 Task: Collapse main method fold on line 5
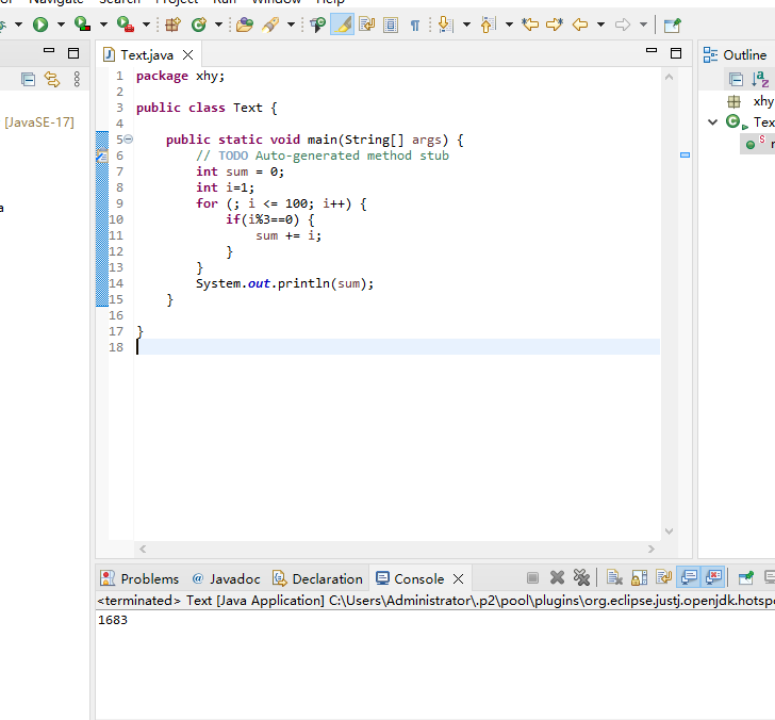(x=129, y=139)
